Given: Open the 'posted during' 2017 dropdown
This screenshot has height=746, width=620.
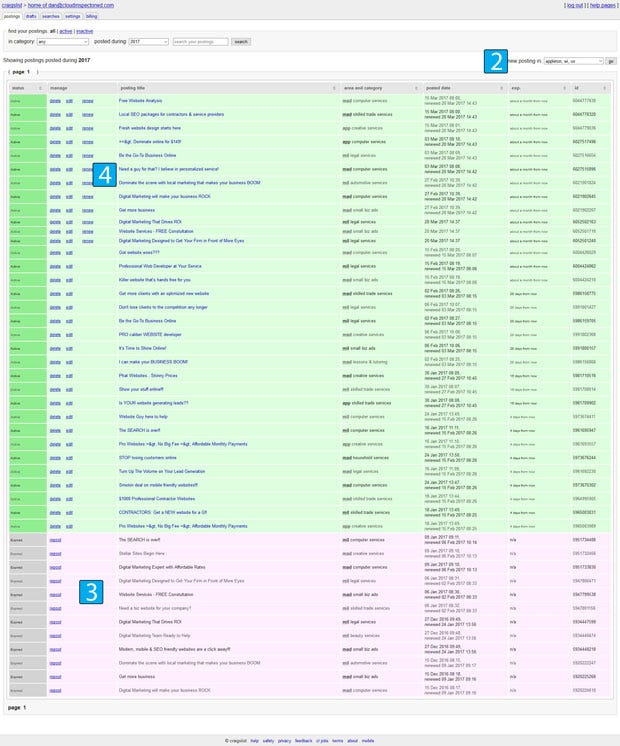Looking at the screenshot, I should tap(148, 42).
